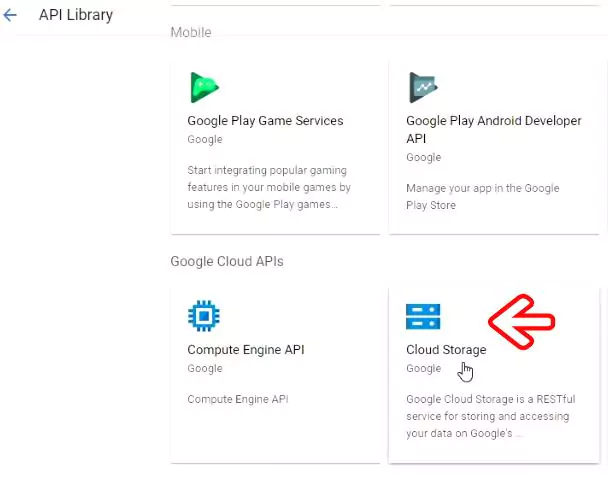Click the back arrow beside API Library
Image resolution: width=608 pixels, height=477 pixels.
tap(11, 16)
